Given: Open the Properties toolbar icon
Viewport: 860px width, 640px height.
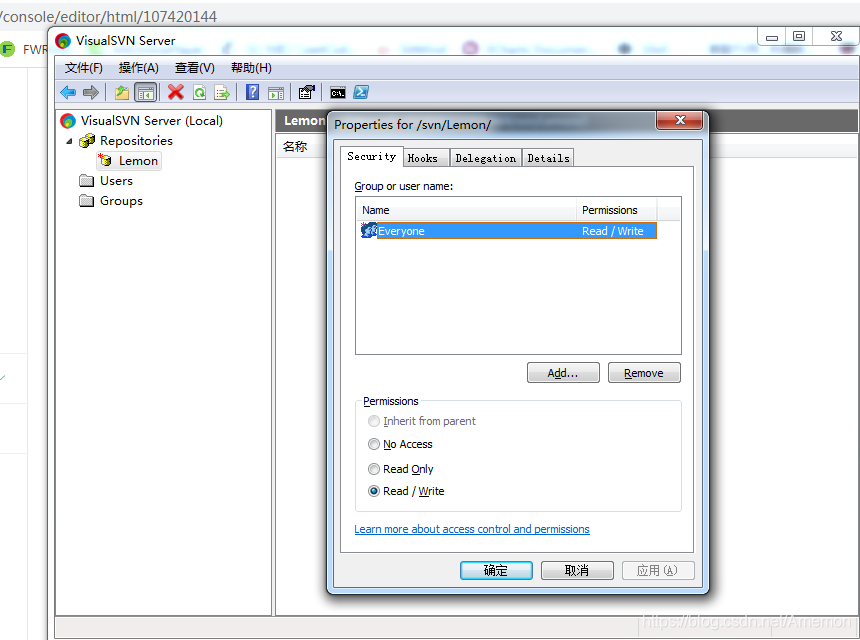Looking at the screenshot, I should (x=307, y=92).
